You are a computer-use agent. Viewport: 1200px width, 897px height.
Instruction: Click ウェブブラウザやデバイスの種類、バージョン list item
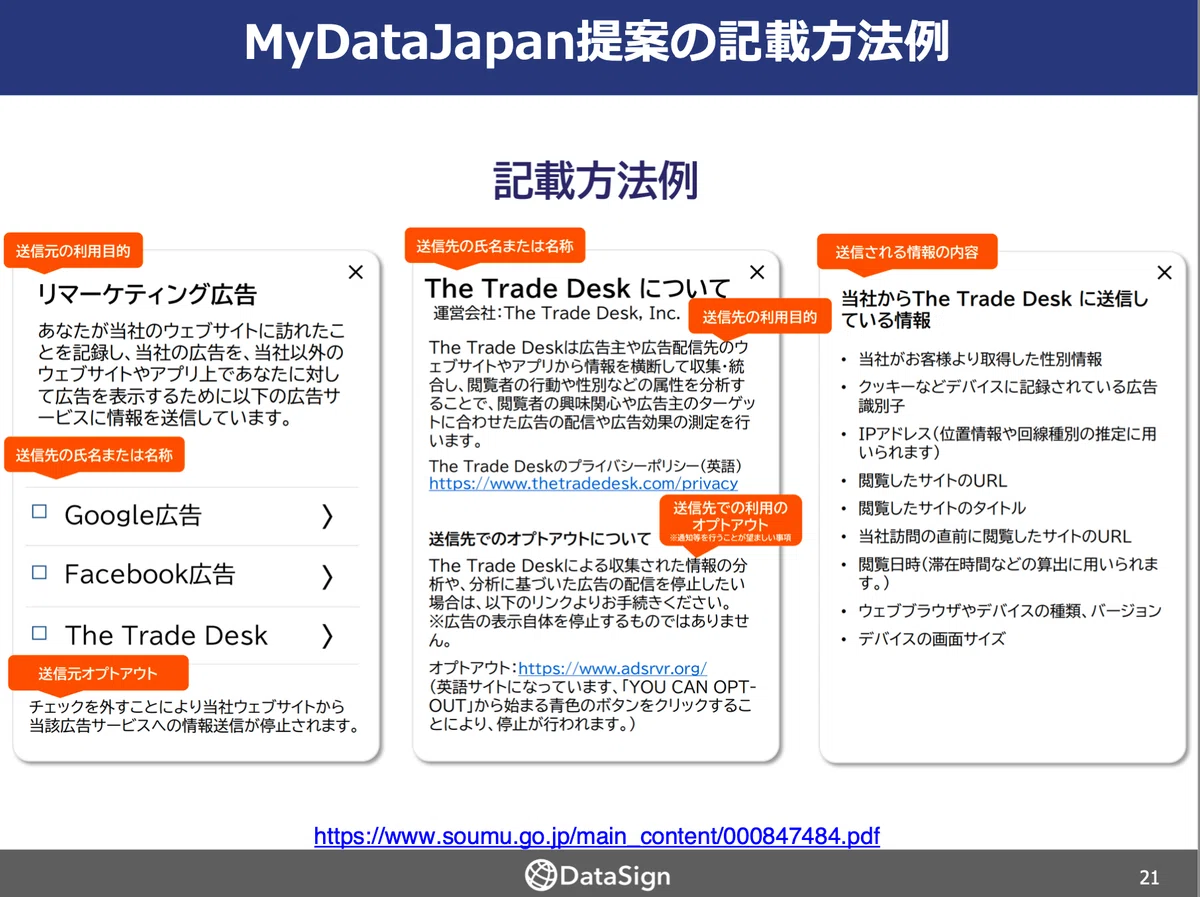pyautogui.click(x=1010, y=610)
